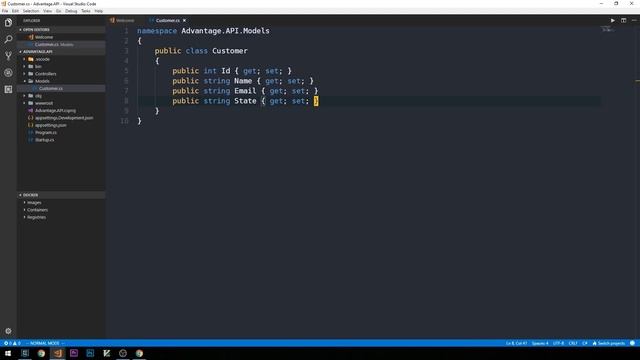640x360 pixels.
Task: Place cursor on the Customer class name
Action: click(230, 51)
